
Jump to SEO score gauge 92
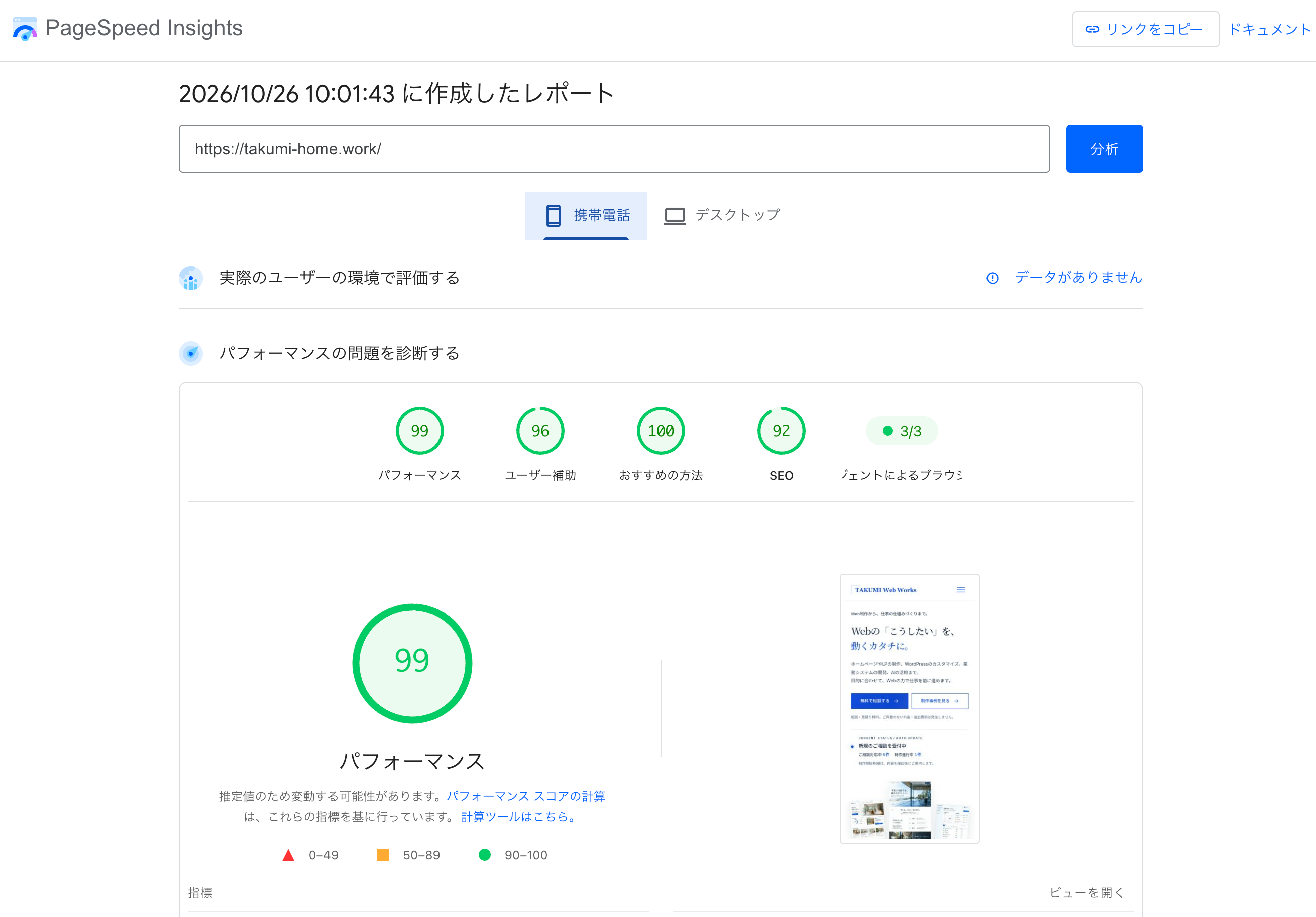pyautogui.click(x=781, y=431)
